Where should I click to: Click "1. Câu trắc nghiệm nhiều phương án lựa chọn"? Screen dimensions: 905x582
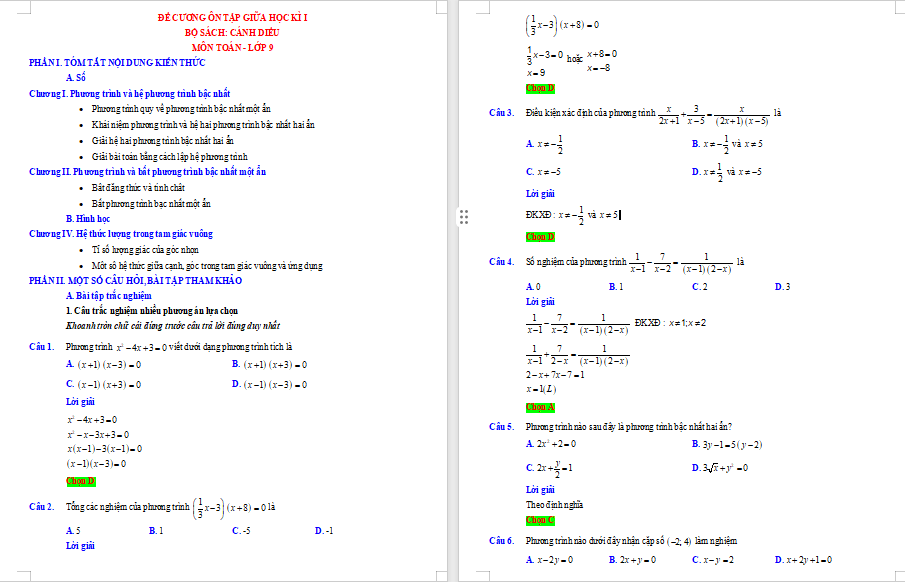(x=152, y=311)
